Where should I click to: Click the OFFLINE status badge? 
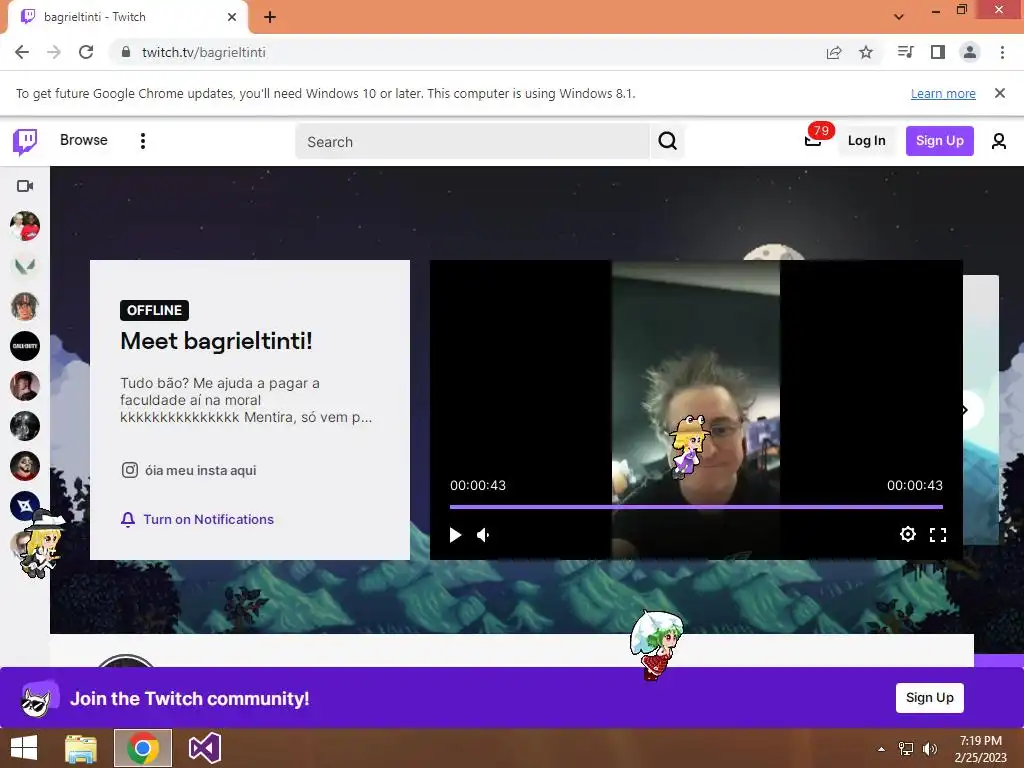[154, 310]
